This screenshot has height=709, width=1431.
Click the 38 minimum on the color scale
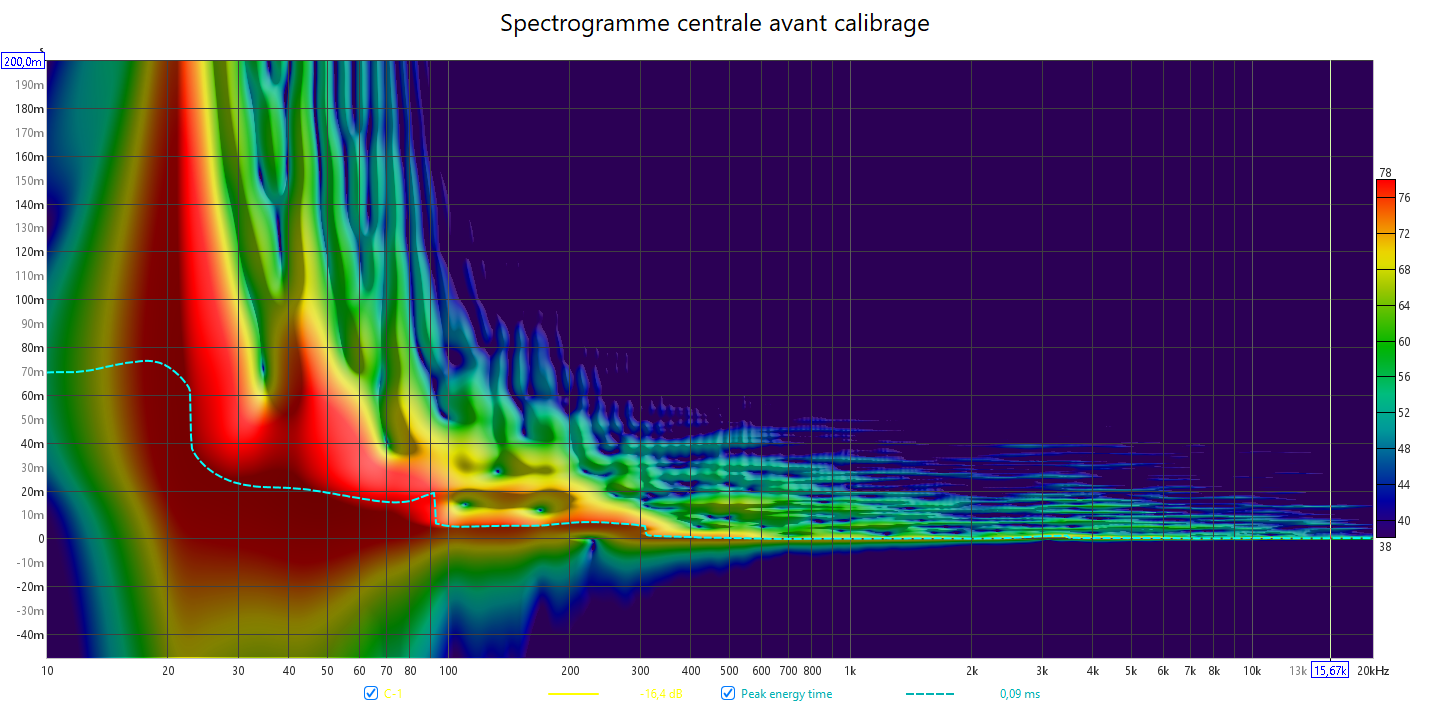[x=1385, y=546]
